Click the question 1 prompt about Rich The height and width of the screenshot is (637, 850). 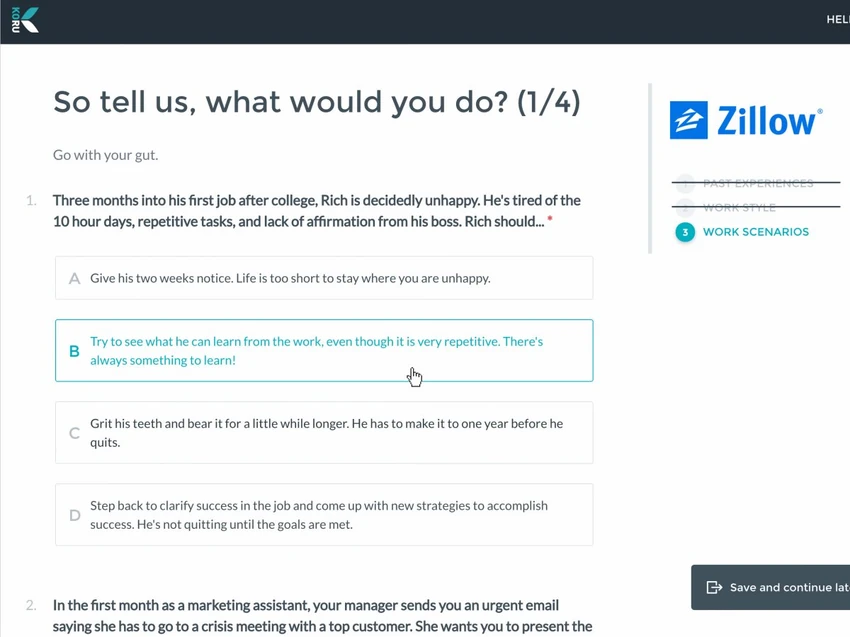tap(317, 211)
